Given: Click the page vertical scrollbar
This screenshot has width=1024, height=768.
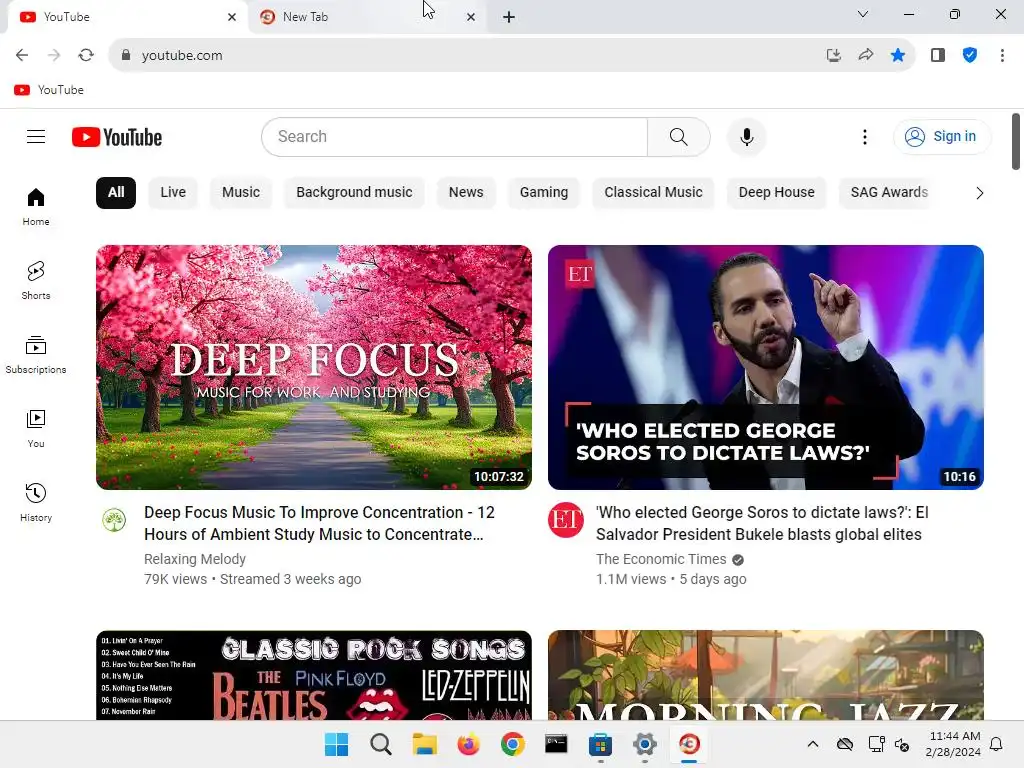Looking at the screenshot, I should (x=1016, y=141).
